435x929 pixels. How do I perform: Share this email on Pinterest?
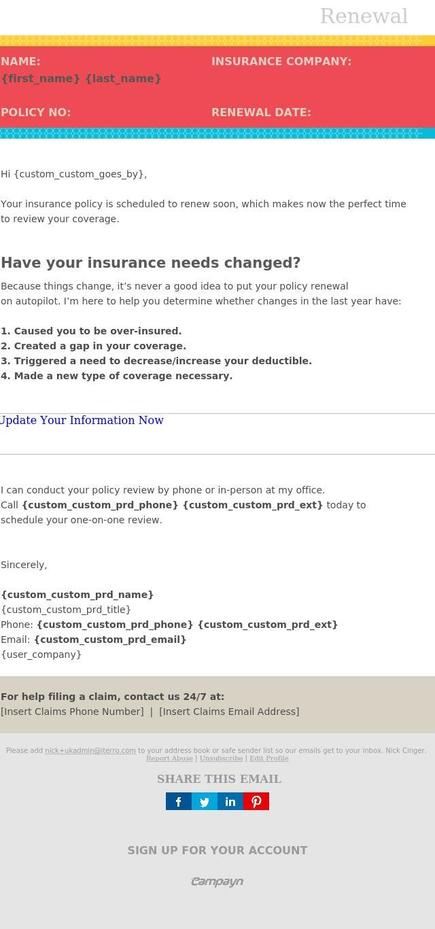[x=256, y=801]
